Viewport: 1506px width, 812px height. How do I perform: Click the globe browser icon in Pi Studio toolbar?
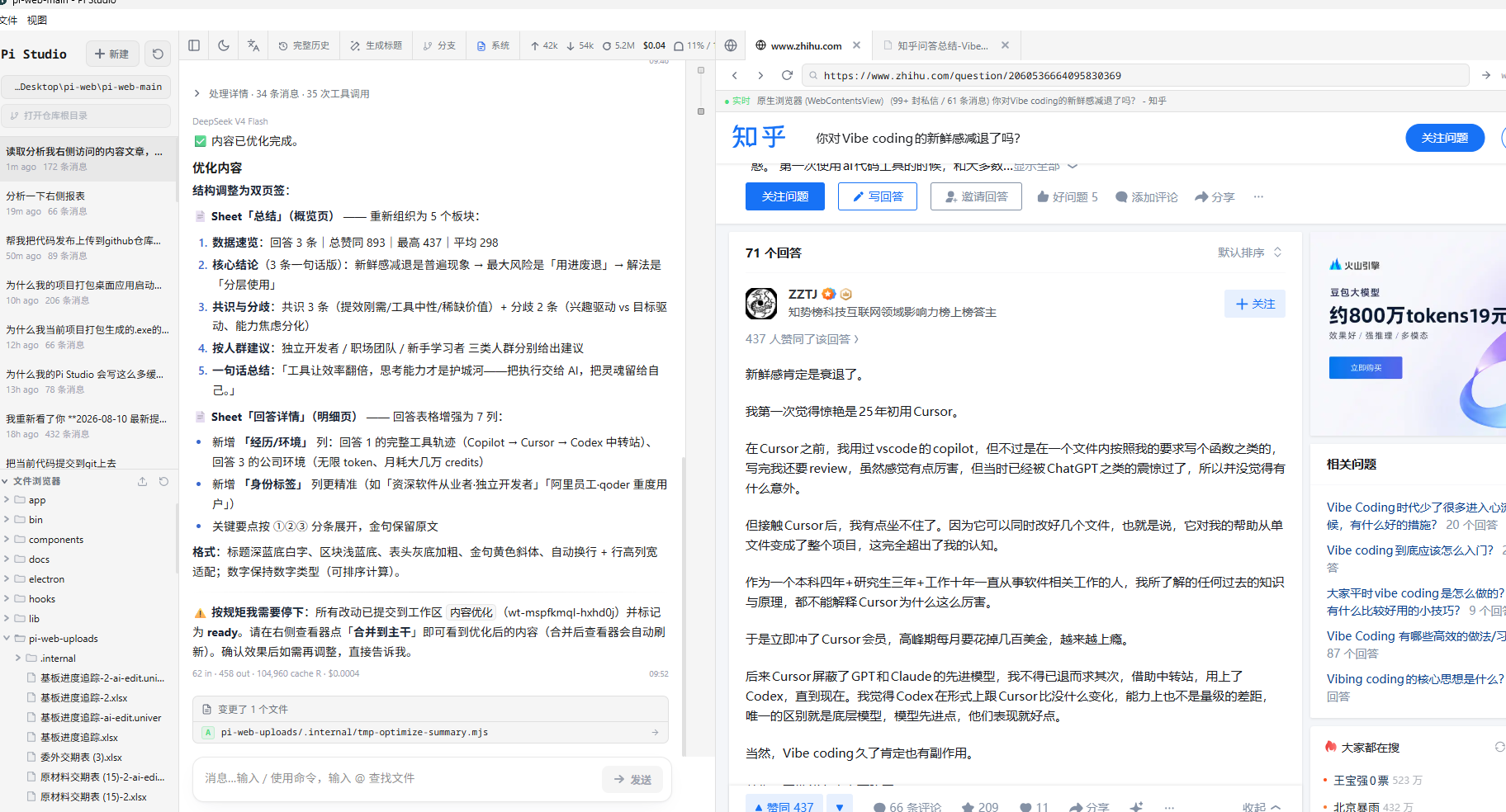point(731,45)
